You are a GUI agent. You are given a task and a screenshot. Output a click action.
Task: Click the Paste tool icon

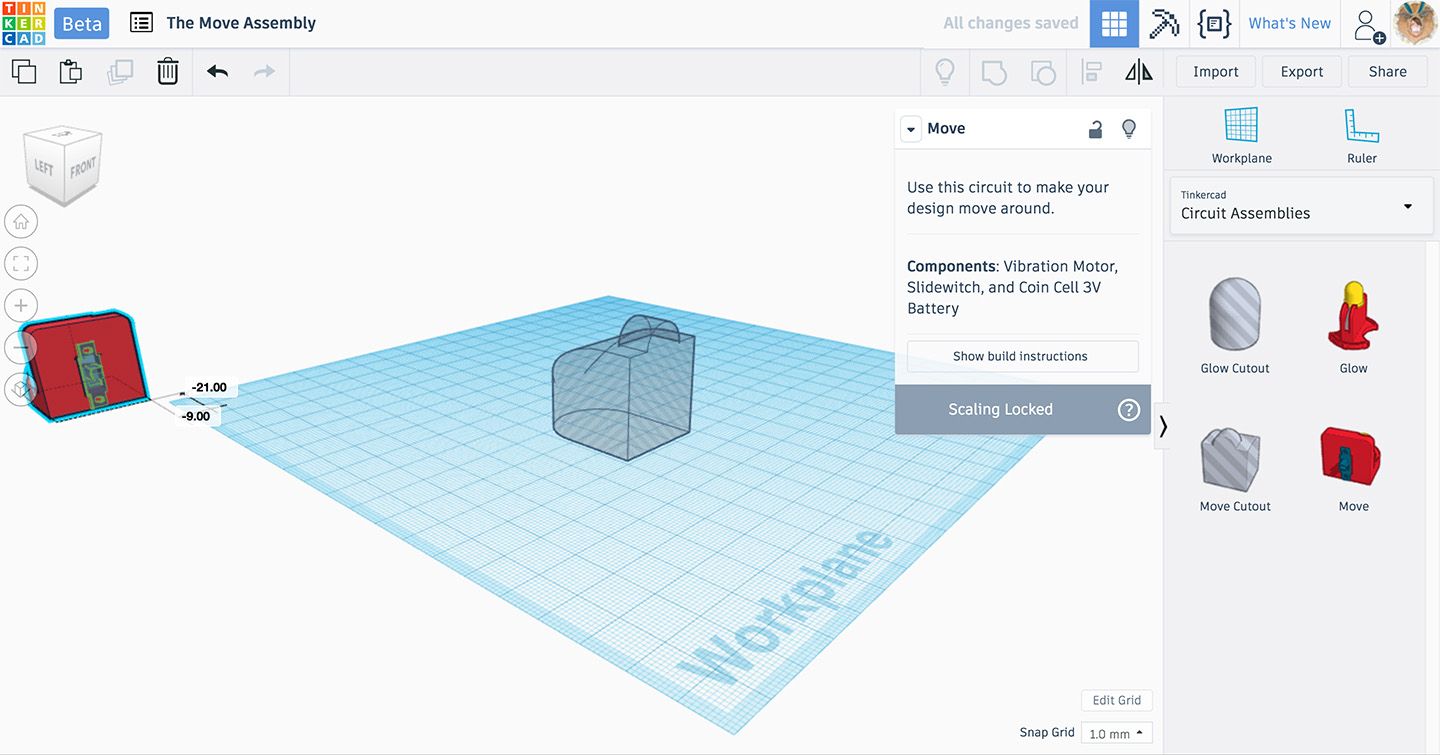point(70,71)
